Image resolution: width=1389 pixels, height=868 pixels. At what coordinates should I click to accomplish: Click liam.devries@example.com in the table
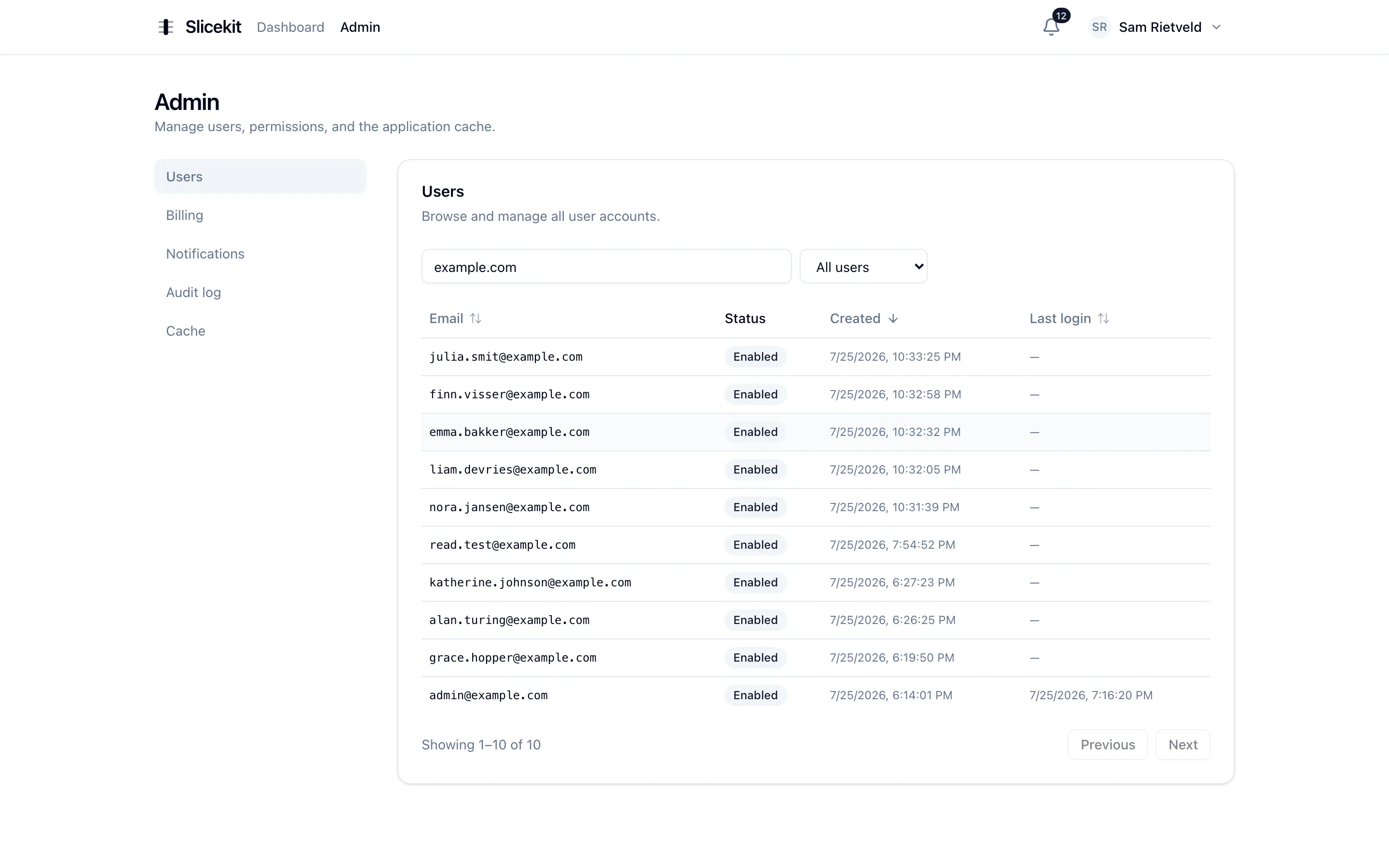coord(513,470)
